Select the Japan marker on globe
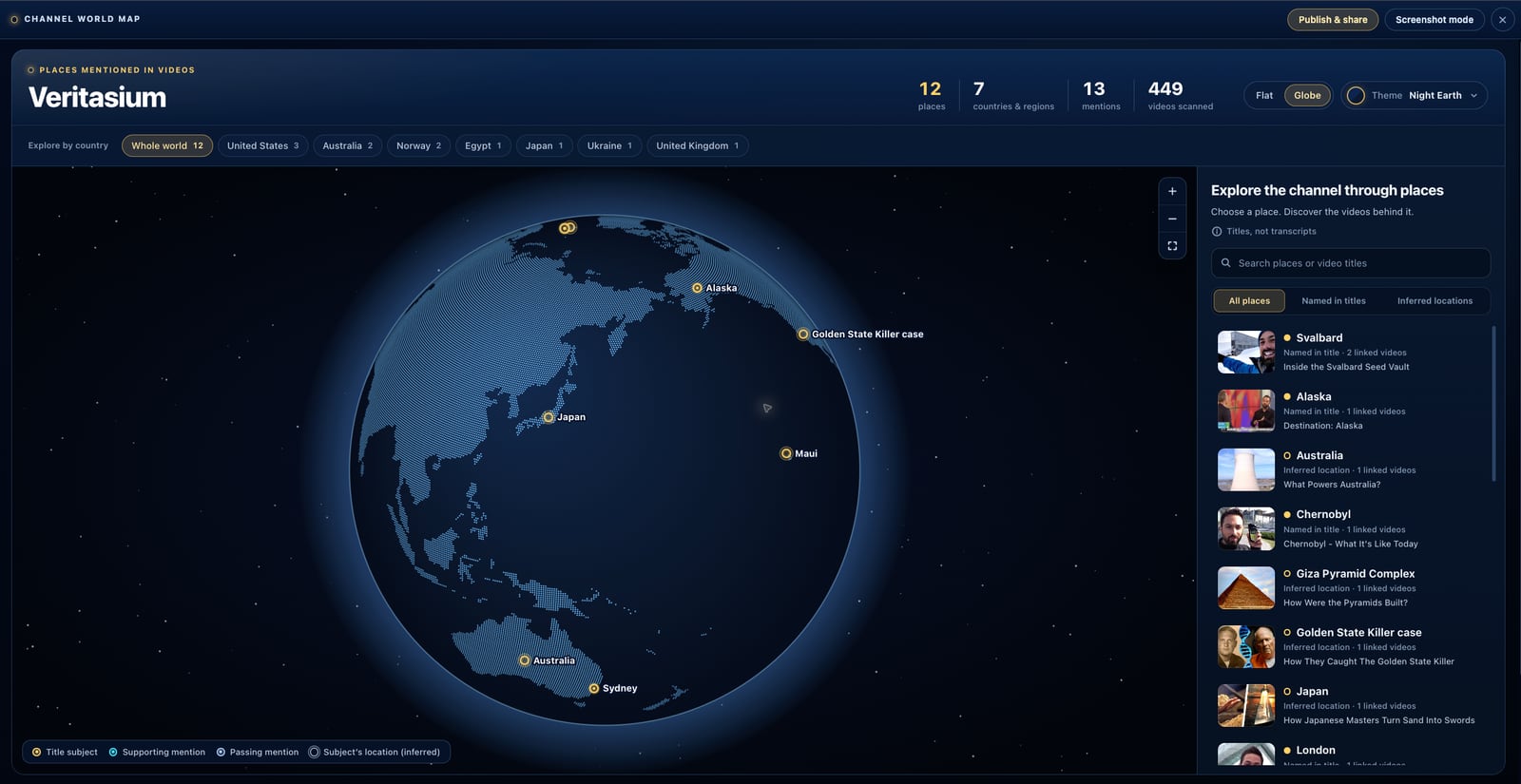 point(549,417)
